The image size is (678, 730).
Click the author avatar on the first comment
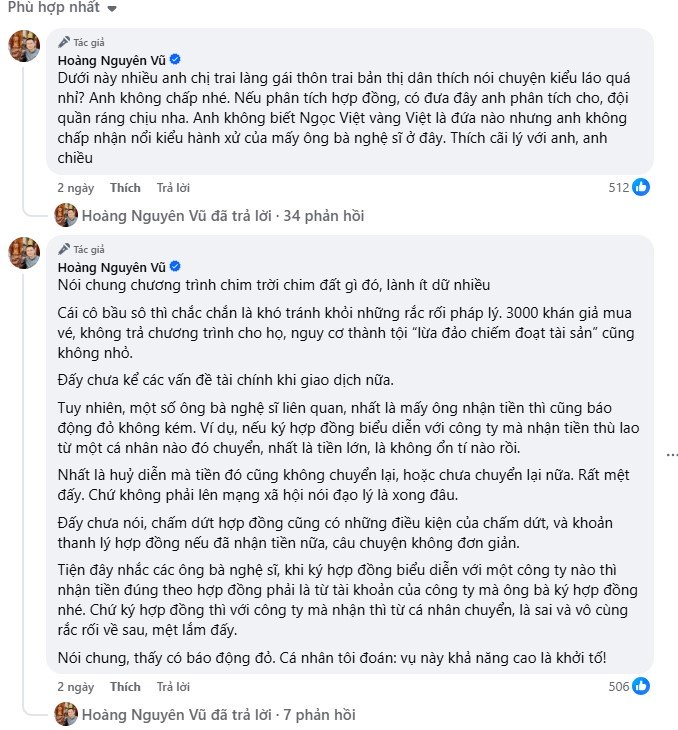[24, 45]
